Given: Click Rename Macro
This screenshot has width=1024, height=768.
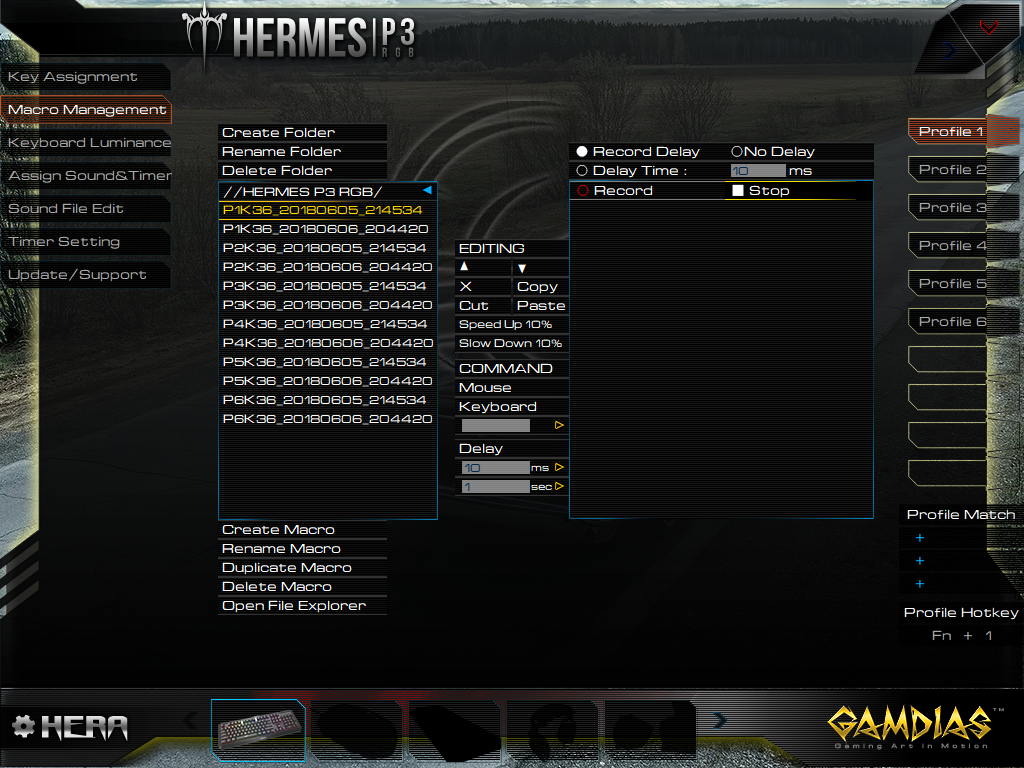Looking at the screenshot, I should (x=302, y=549).
